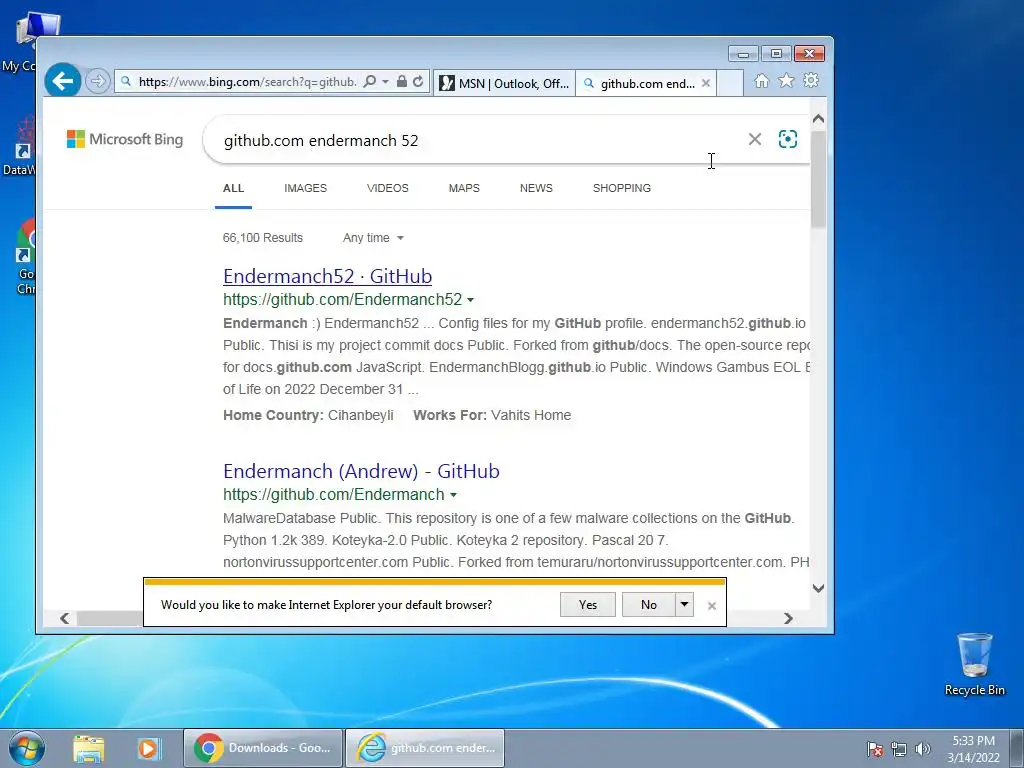Click the vertical scrollbar thumb

pos(818,179)
